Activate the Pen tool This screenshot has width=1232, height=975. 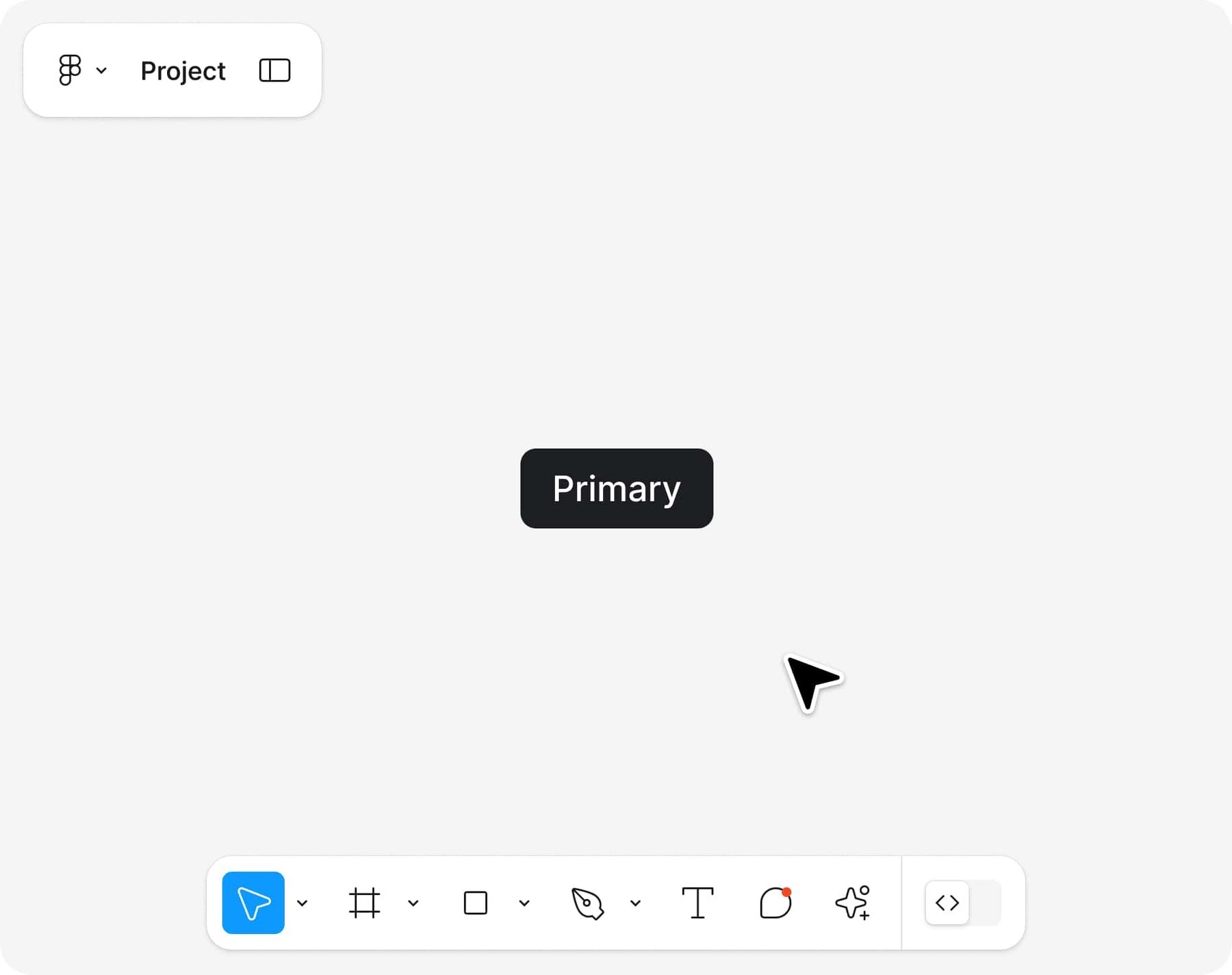589,904
